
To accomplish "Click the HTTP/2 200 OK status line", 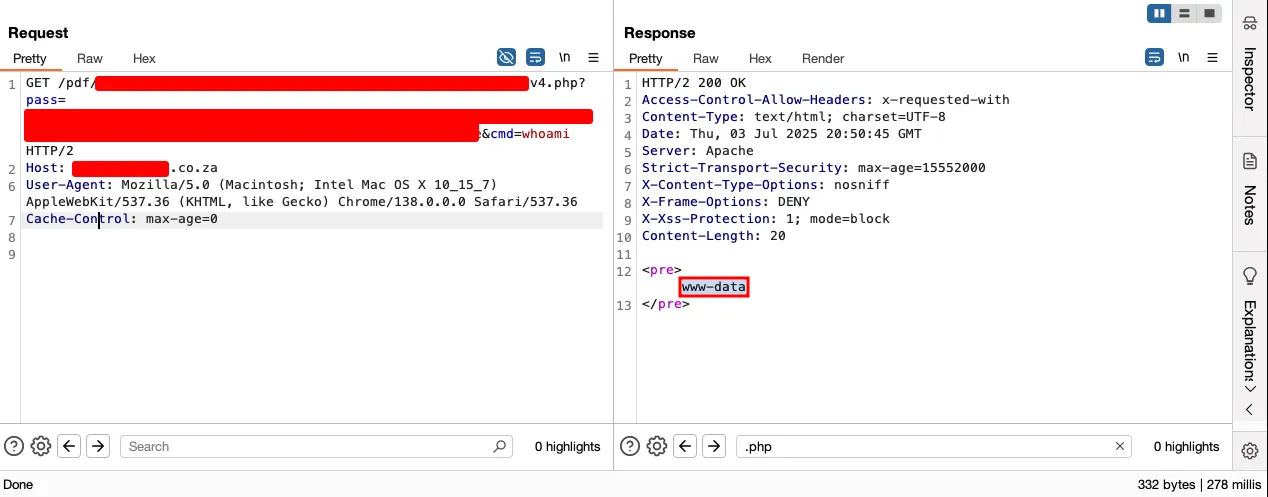I will 692,83.
